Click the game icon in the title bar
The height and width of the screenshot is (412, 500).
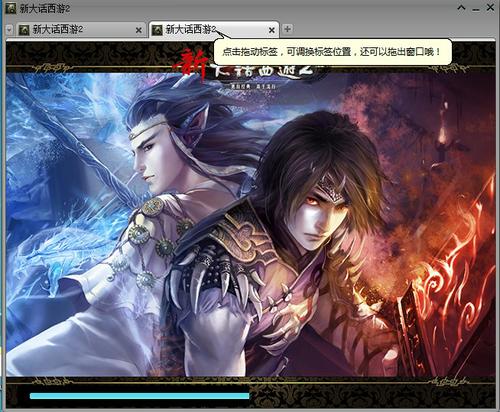[10, 9]
